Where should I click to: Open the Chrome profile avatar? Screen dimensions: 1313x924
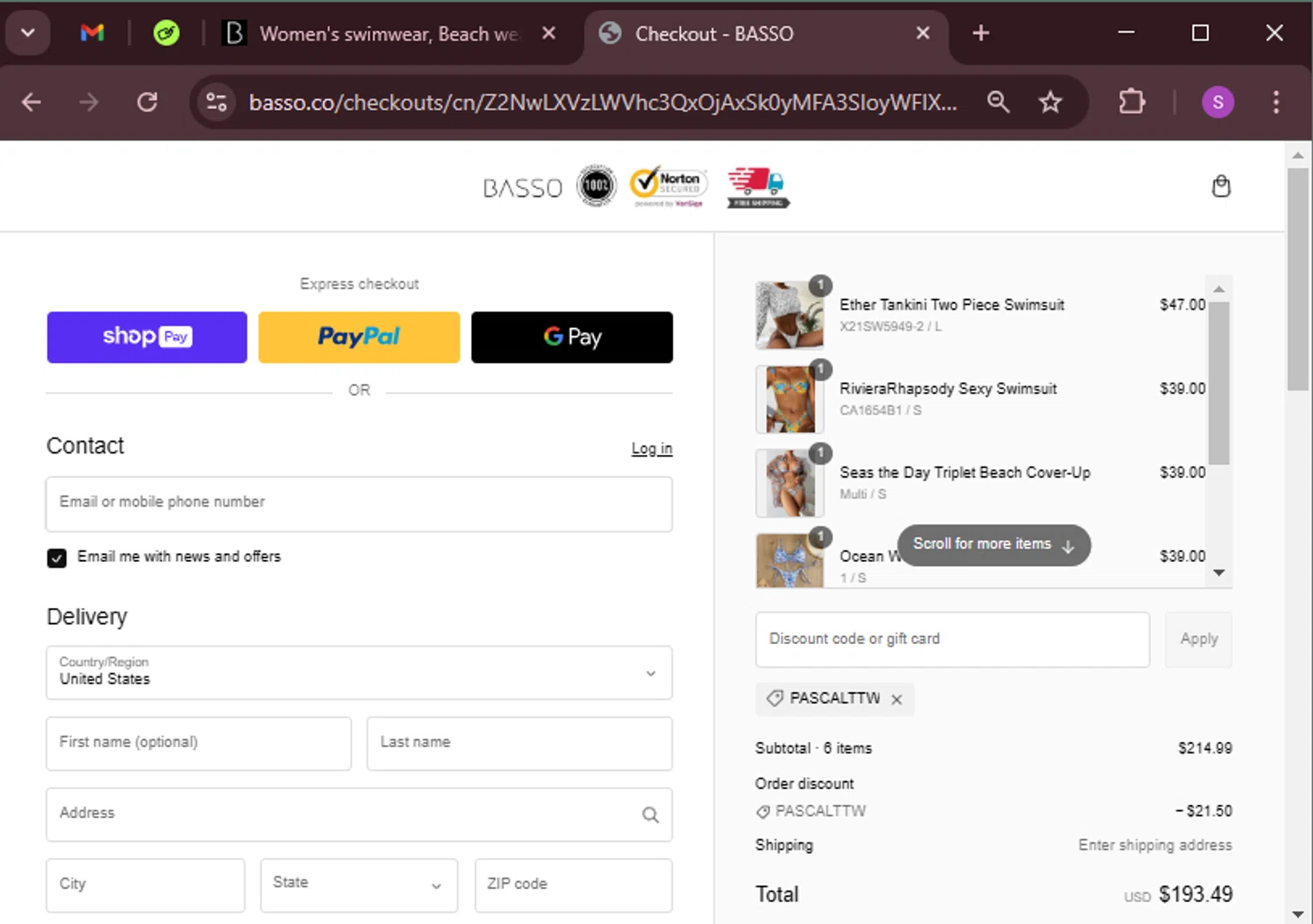point(1218,102)
